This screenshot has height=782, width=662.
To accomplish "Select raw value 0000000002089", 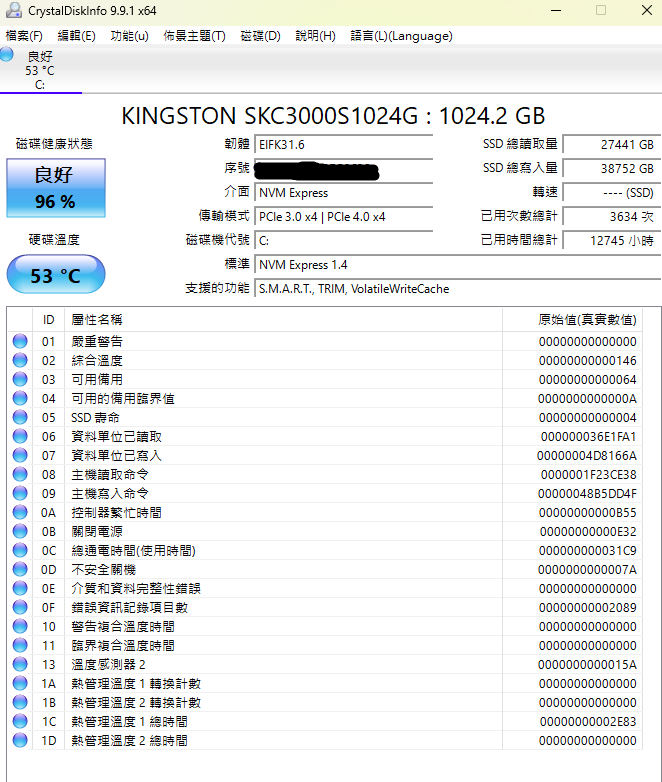I will point(588,607).
